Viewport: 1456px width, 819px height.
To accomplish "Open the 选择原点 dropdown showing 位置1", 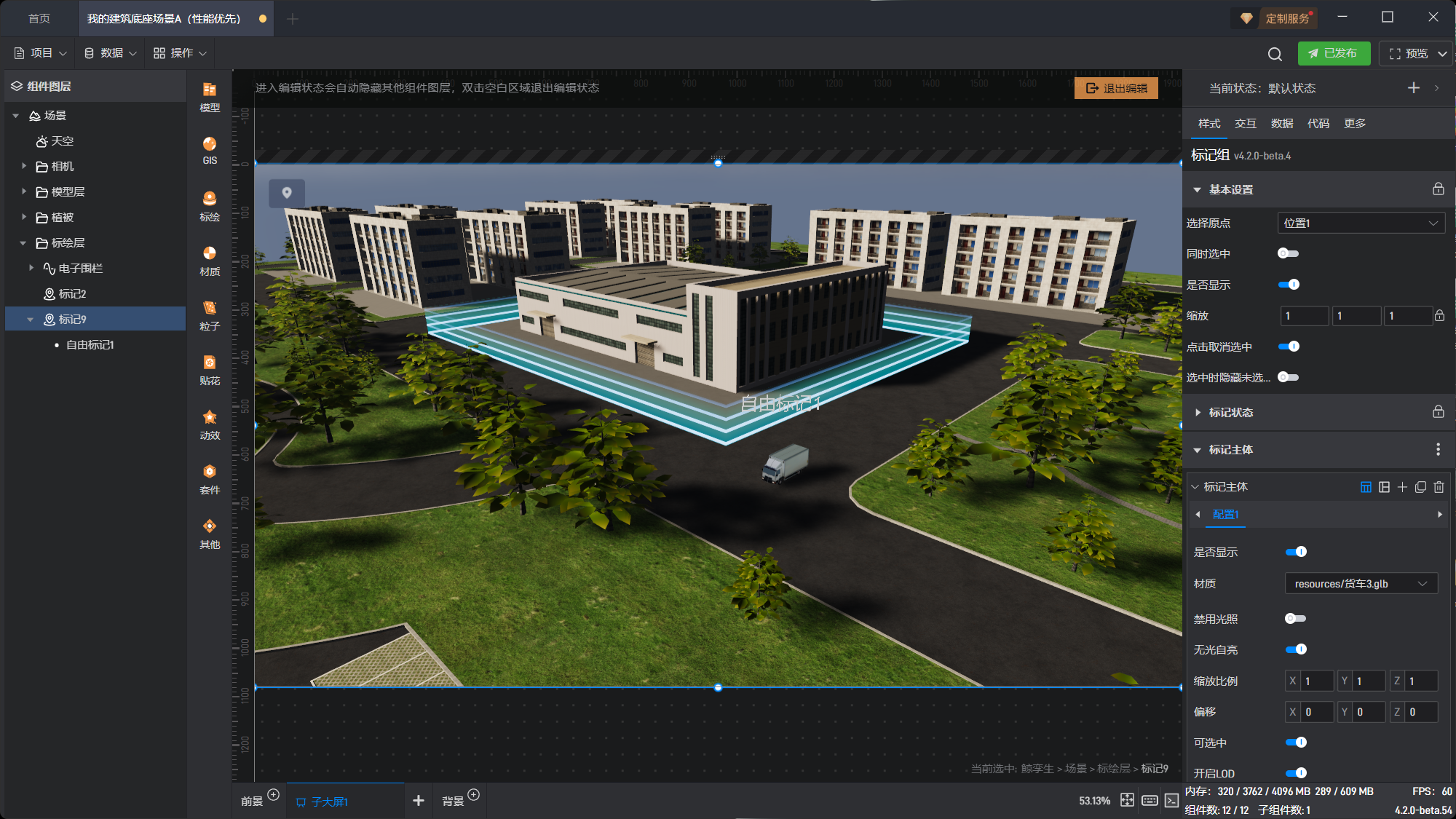I will point(1361,223).
